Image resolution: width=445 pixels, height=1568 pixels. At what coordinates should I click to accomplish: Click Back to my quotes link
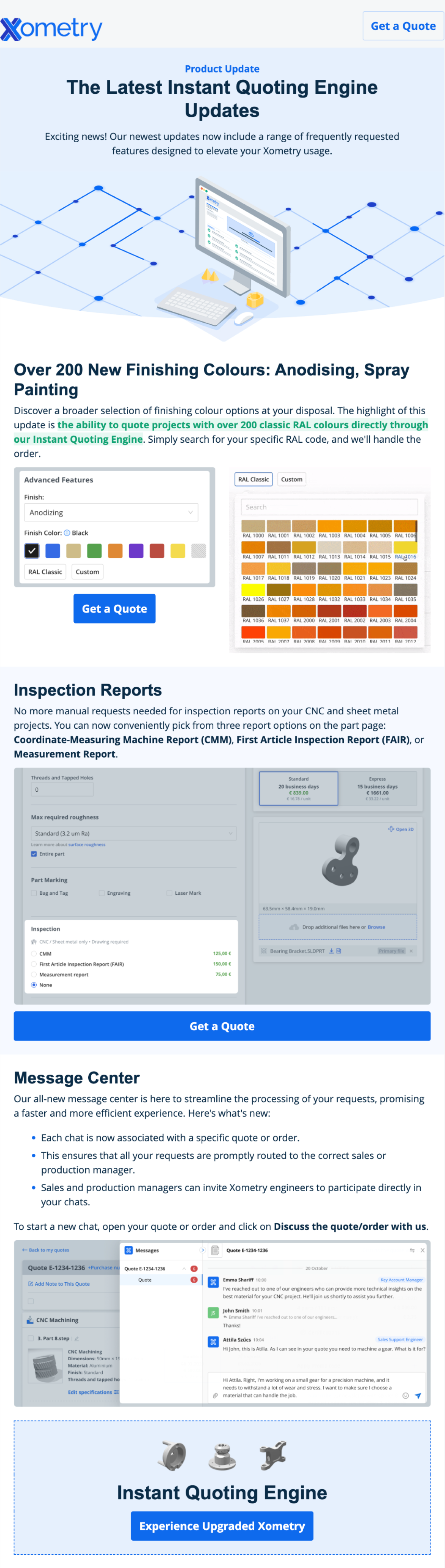pos(46,1250)
